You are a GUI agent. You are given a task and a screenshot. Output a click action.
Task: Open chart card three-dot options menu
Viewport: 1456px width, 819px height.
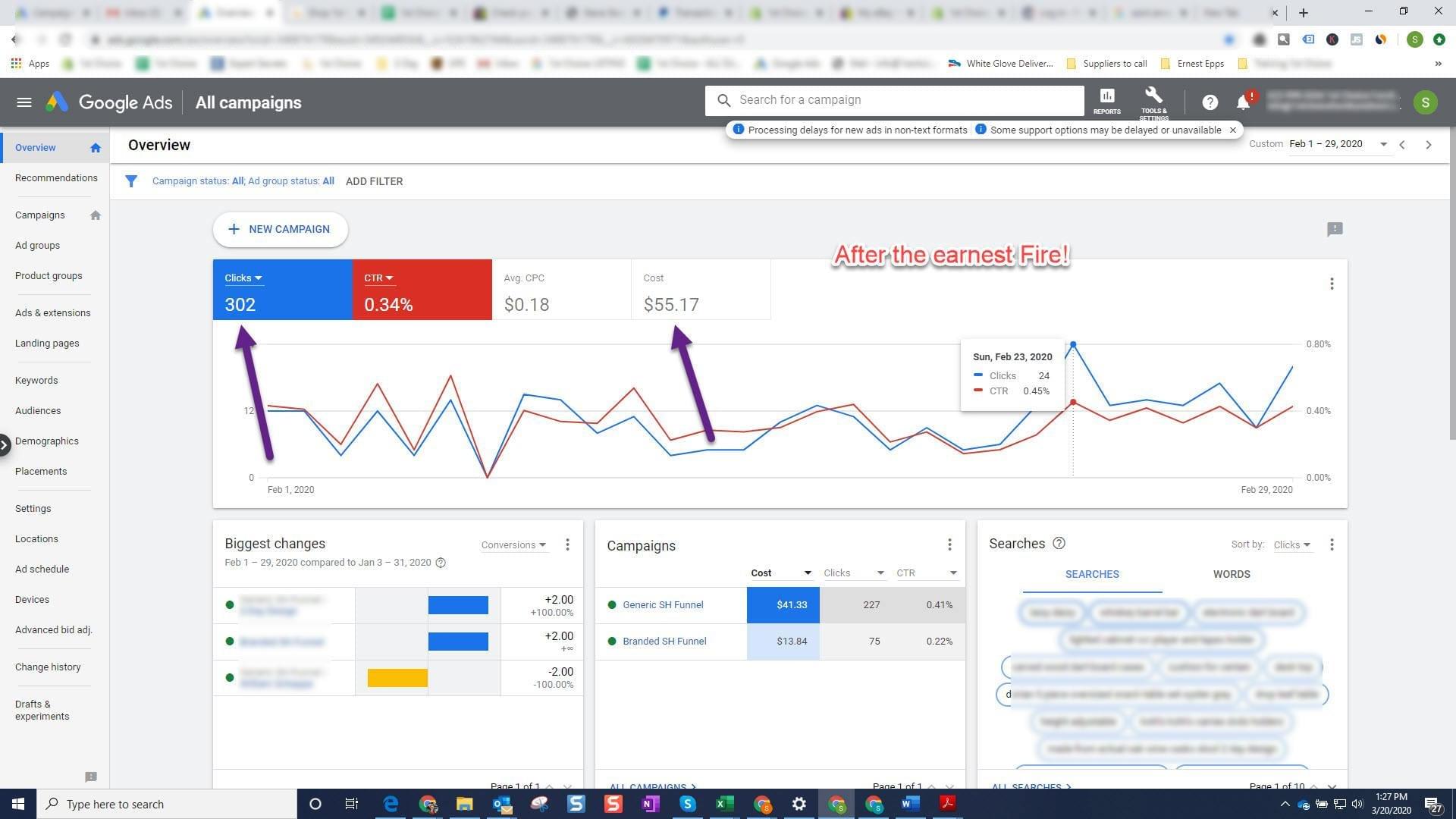coord(1332,284)
